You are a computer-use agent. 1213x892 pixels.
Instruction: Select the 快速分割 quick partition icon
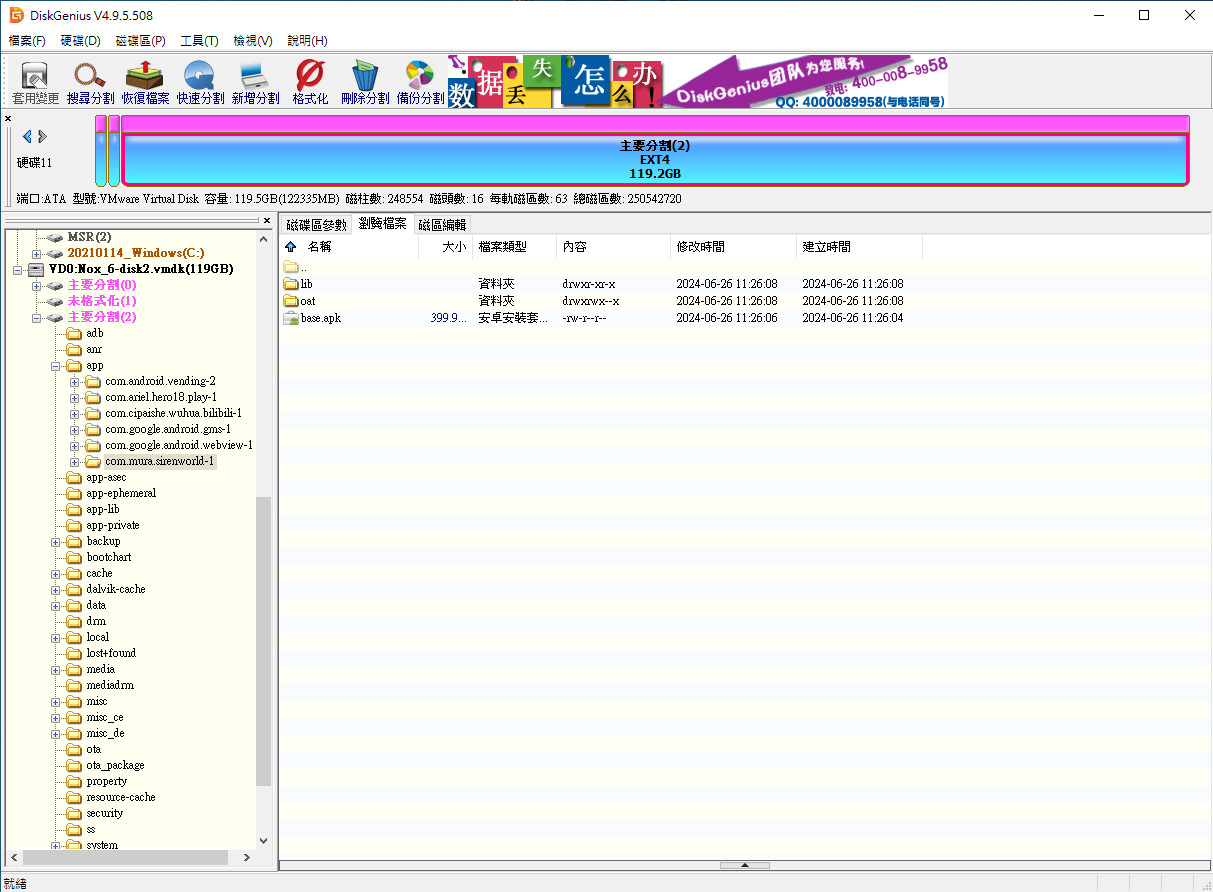[x=200, y=82]
